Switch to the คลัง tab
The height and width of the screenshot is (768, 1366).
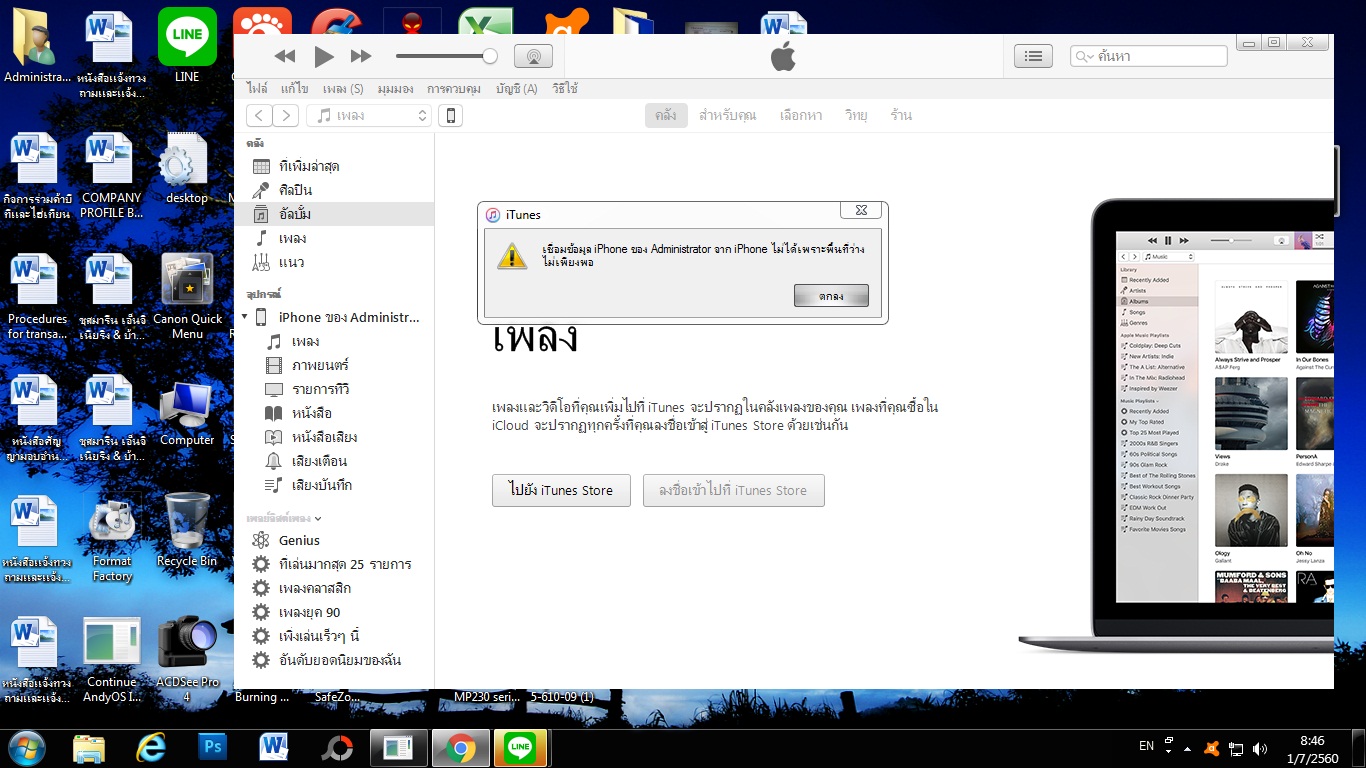click(666, 115)
